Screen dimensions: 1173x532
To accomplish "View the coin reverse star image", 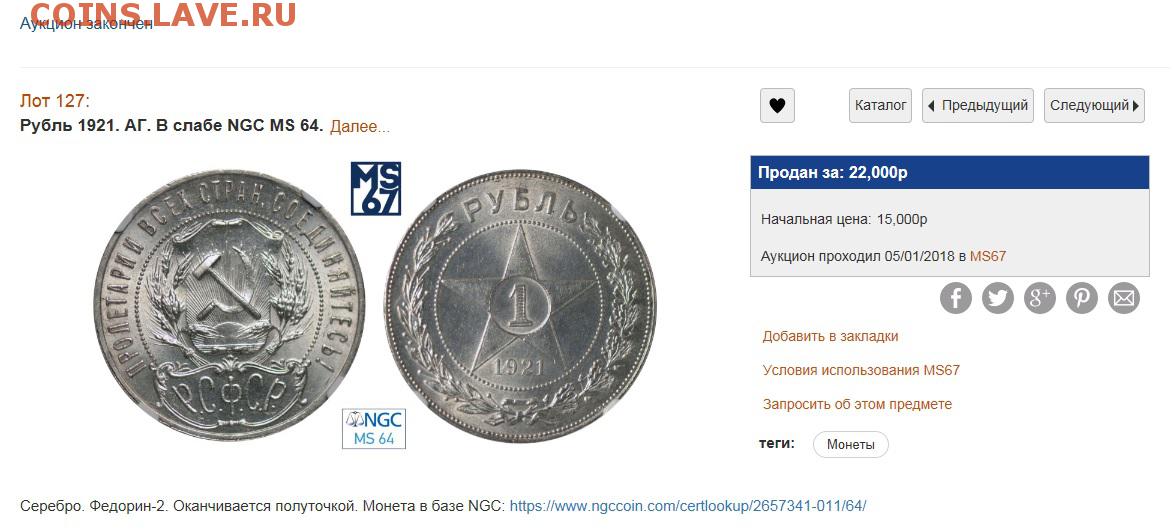I will [x=521, y=305].
